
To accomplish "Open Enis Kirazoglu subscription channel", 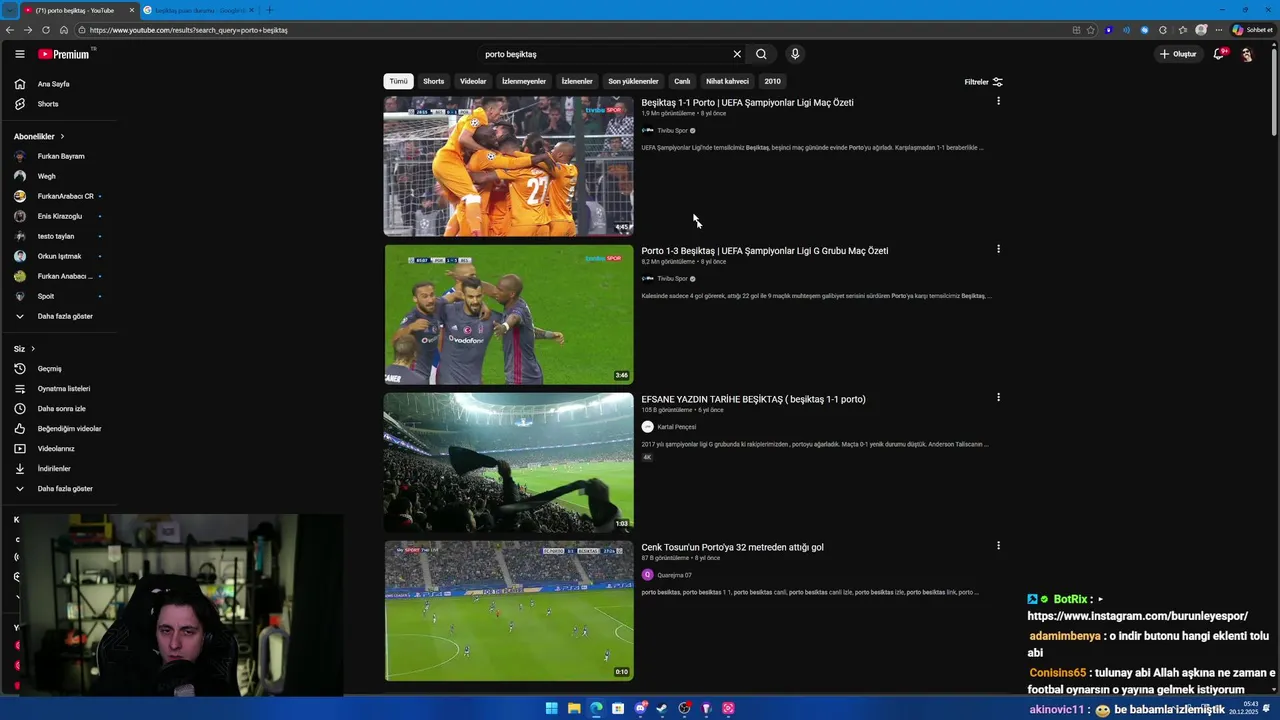I will click(x=58, y=216).
